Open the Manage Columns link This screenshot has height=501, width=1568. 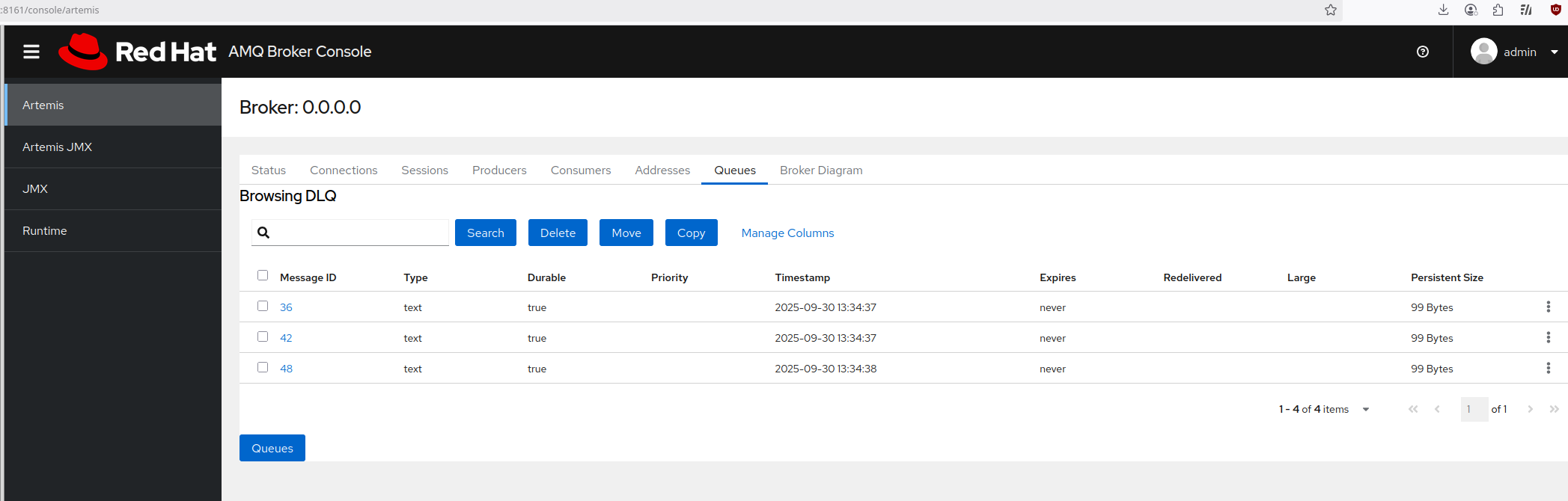click(787, 233)
